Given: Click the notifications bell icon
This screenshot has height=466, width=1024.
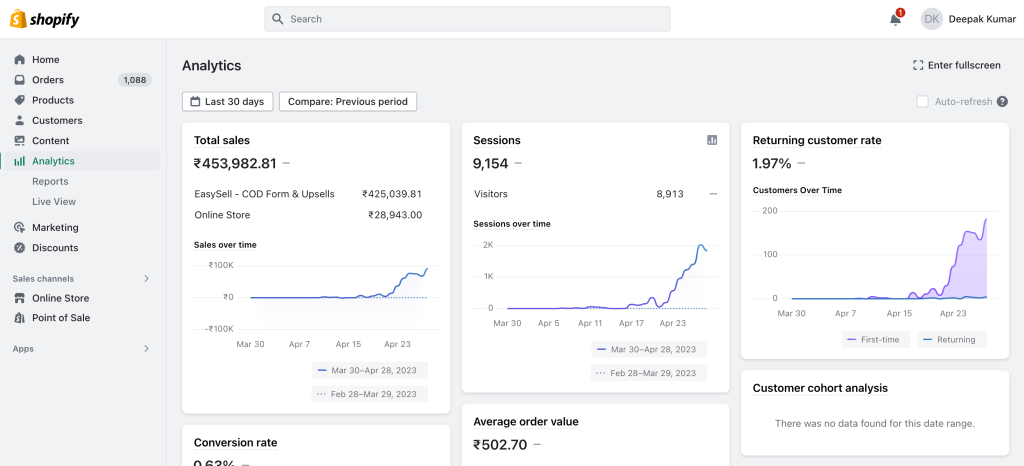Looking at the screenshot, I should pyautogui.click(x=895, y=19).
